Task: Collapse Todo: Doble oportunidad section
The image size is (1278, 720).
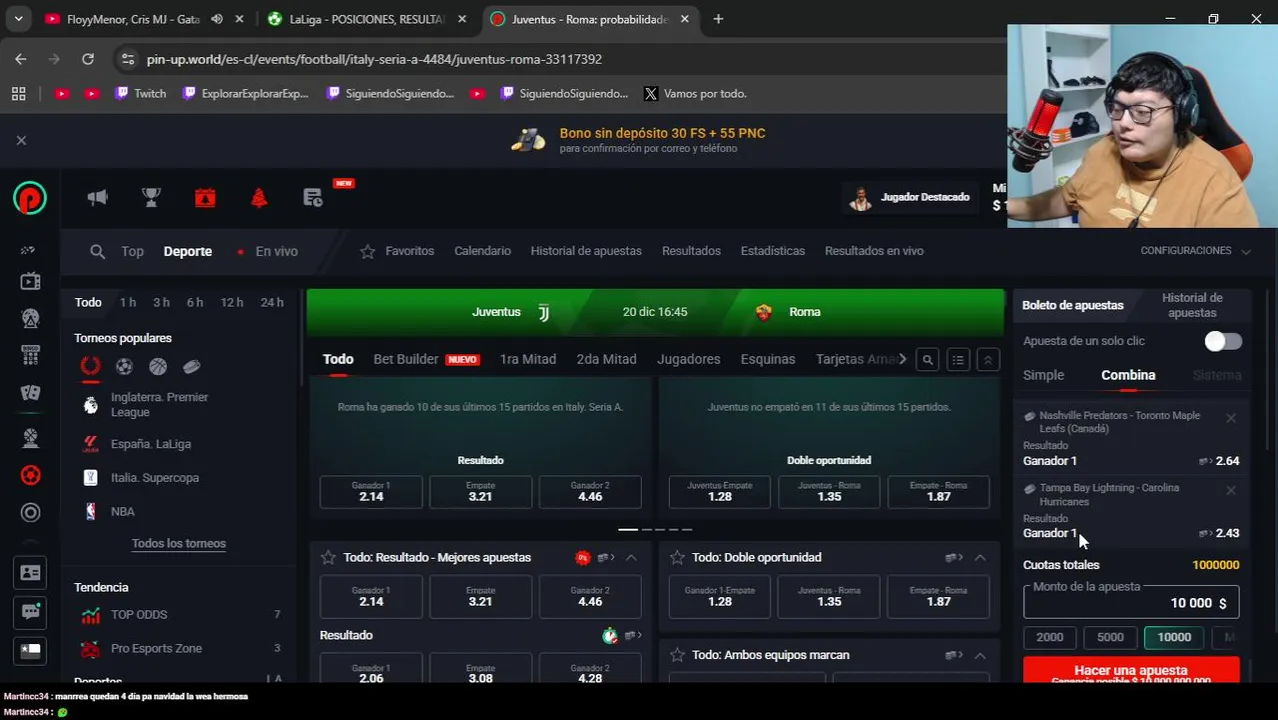Action: pyautogui.click(x=980, y=557)
